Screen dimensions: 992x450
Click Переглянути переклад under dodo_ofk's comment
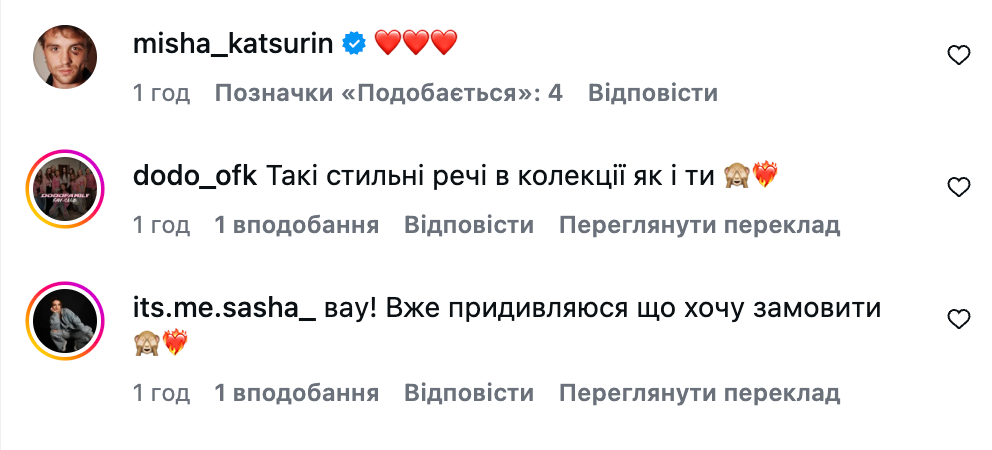(x=699, y=226)
